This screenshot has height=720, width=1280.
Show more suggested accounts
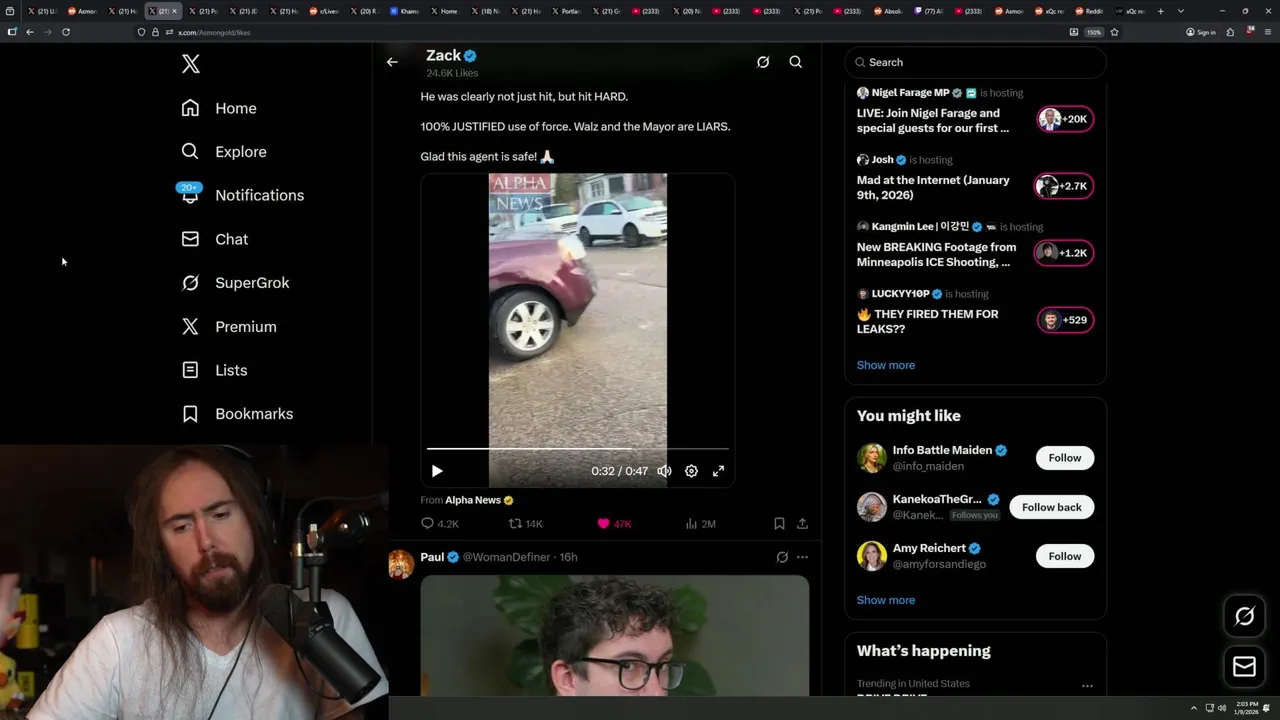tap(886, 600)
